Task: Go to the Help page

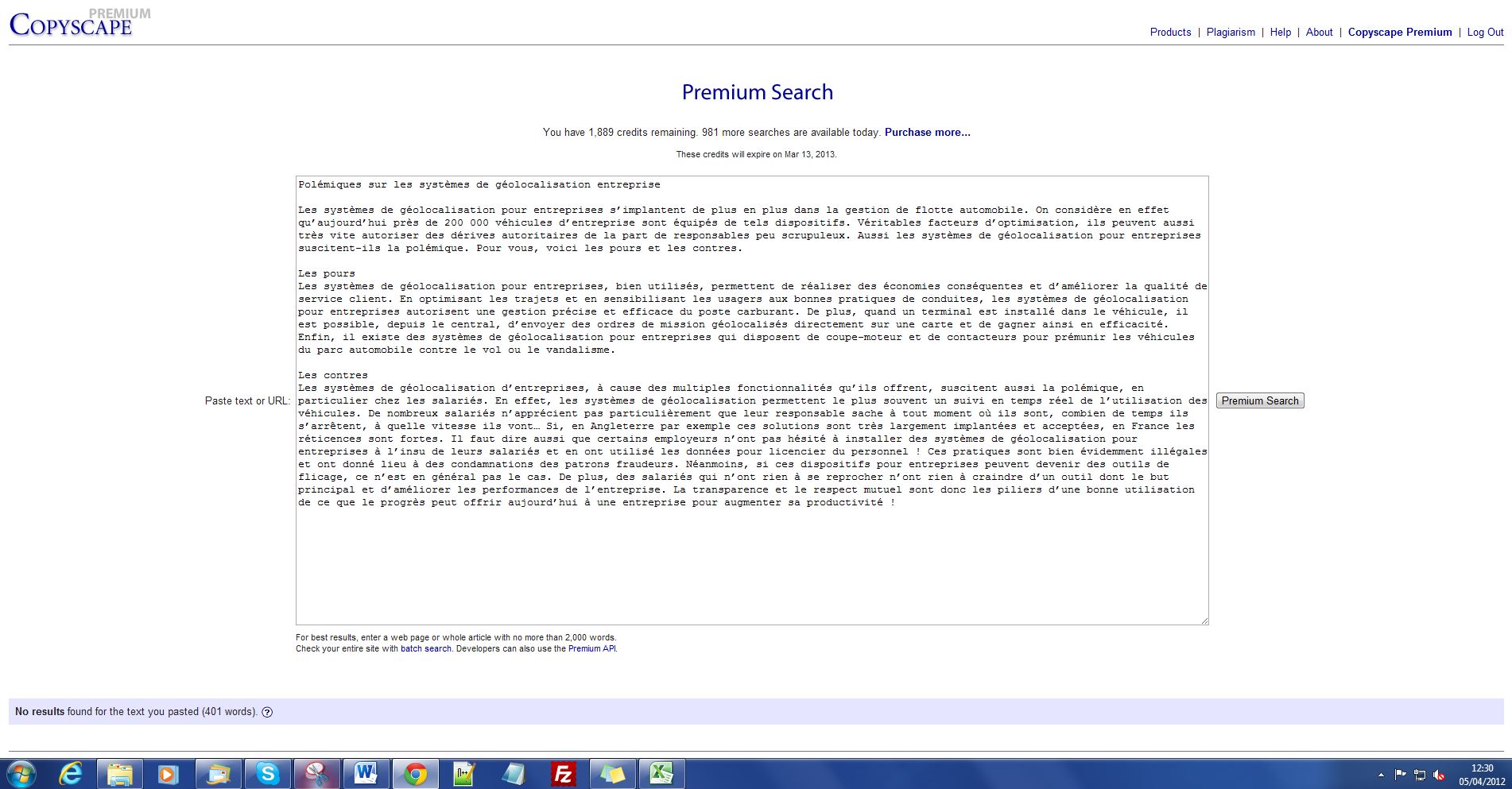Action: (x=1280, y=33)
